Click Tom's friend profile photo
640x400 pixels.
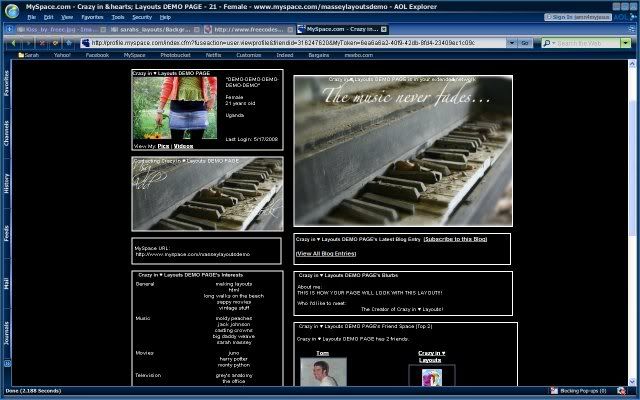(x=323, y=372)
